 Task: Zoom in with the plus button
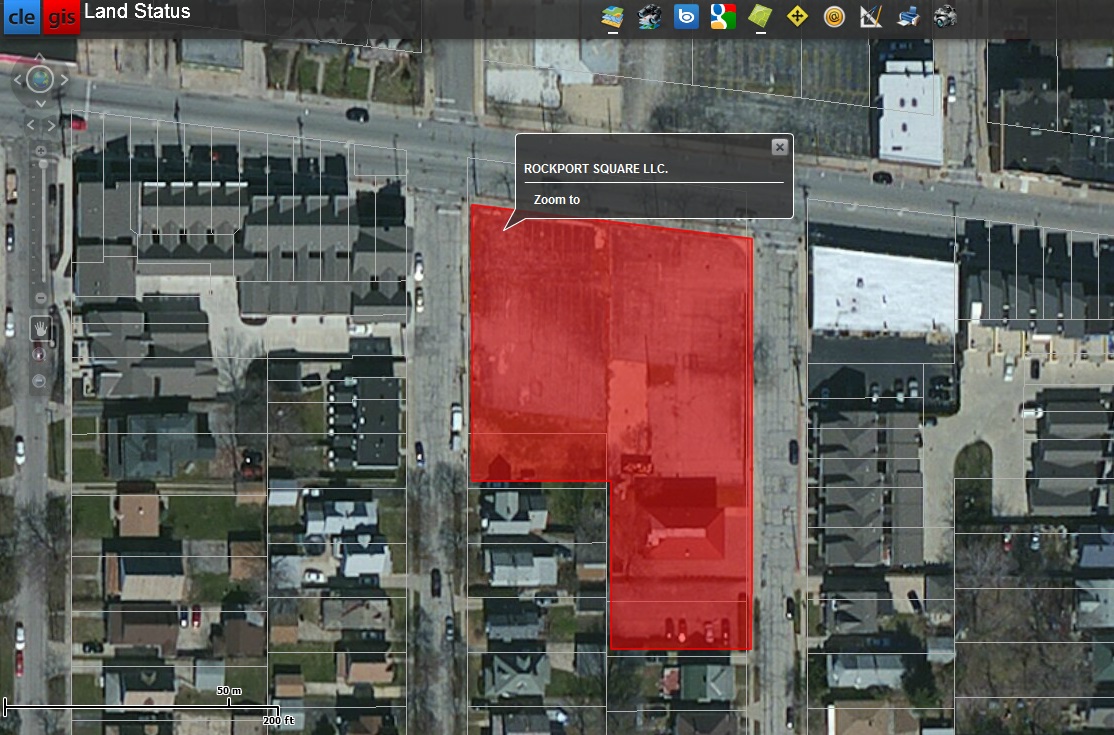(x=40, y=151)
